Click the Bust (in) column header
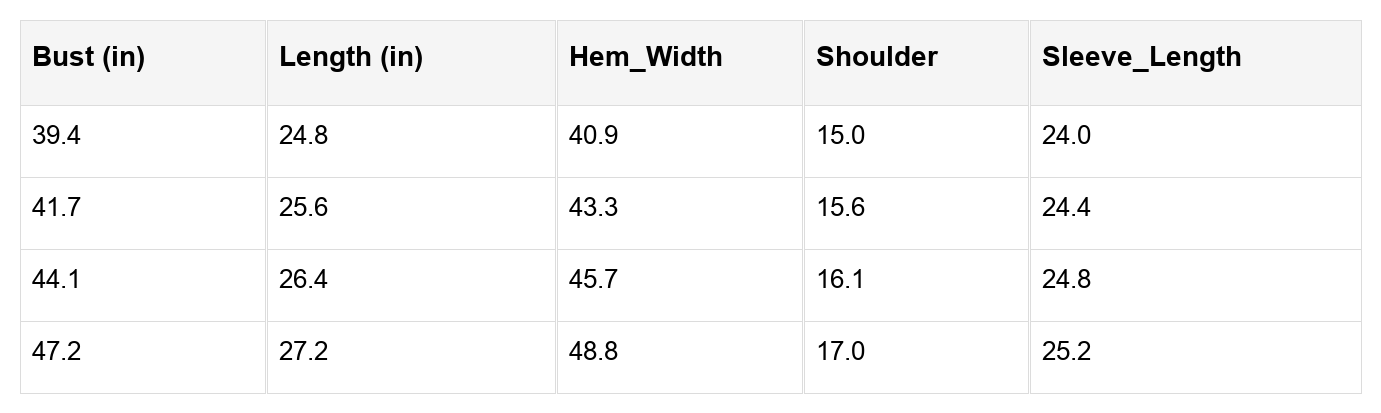This screenshot has width=1381, height=413. point(89,58)
